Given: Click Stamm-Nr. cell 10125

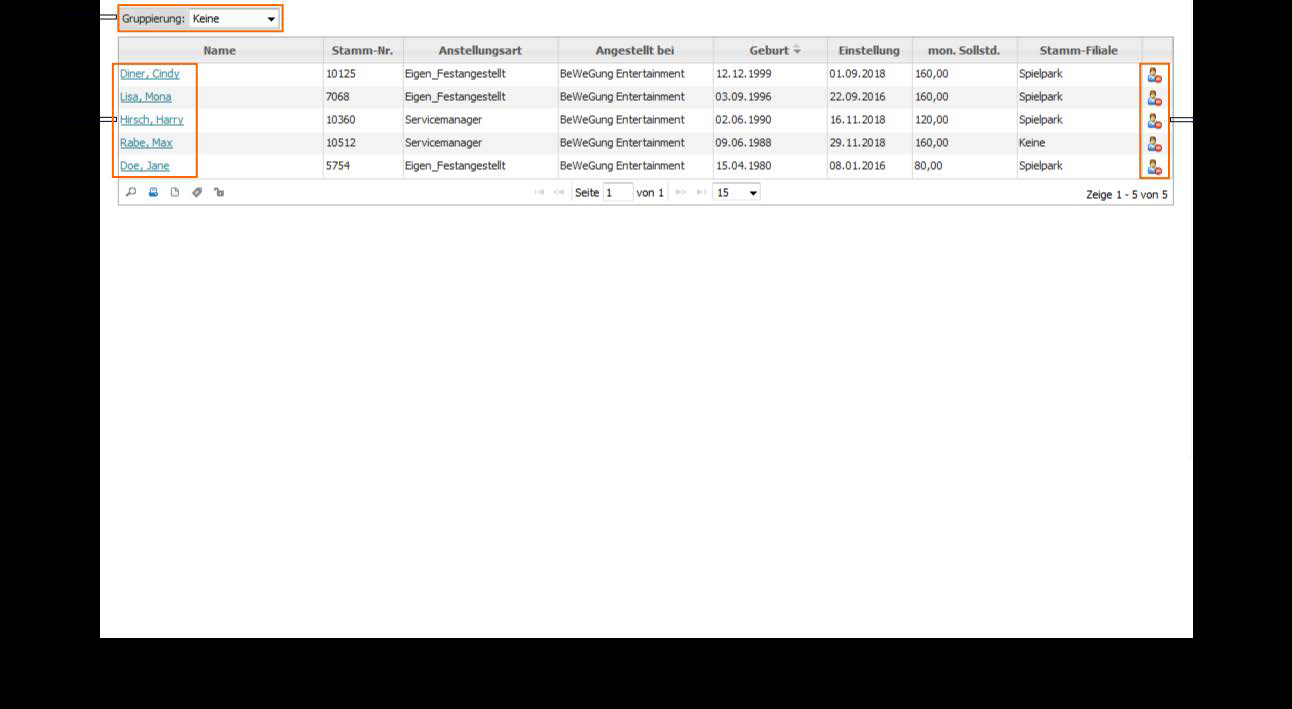Looking at the screenshot, I should (341, 74).
